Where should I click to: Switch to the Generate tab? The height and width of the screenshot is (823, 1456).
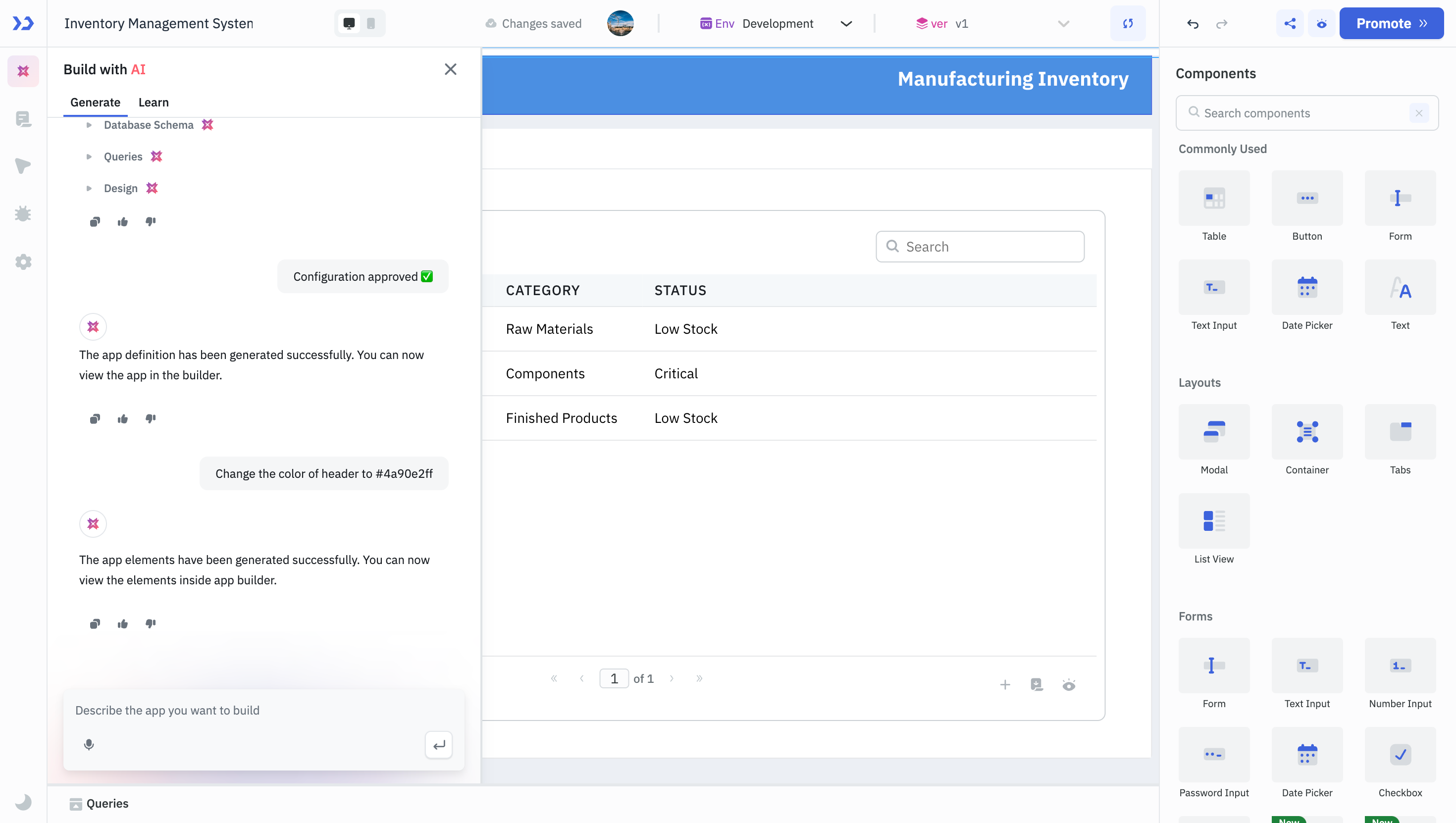pos(95,103)
